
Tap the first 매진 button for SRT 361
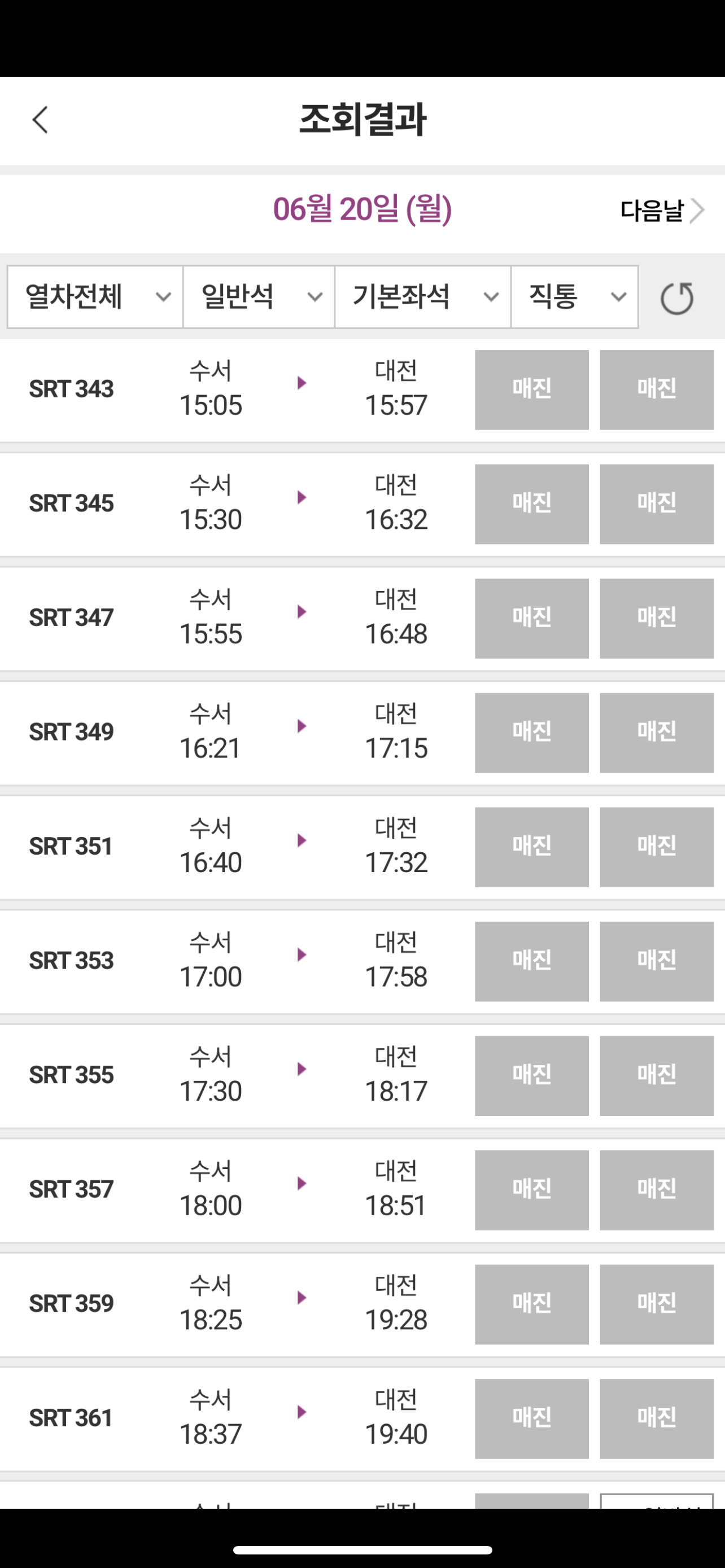pos(531,1419)
